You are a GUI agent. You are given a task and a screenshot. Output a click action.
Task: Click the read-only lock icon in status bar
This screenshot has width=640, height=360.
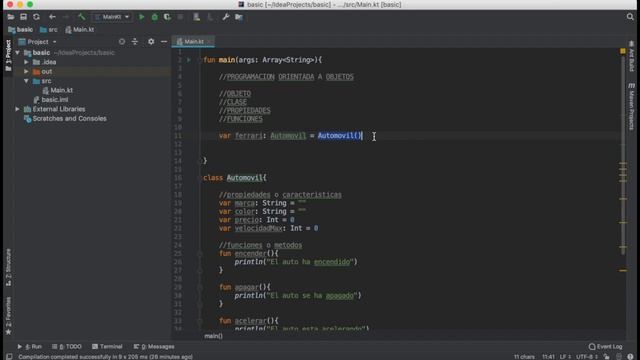coord(607,357)
